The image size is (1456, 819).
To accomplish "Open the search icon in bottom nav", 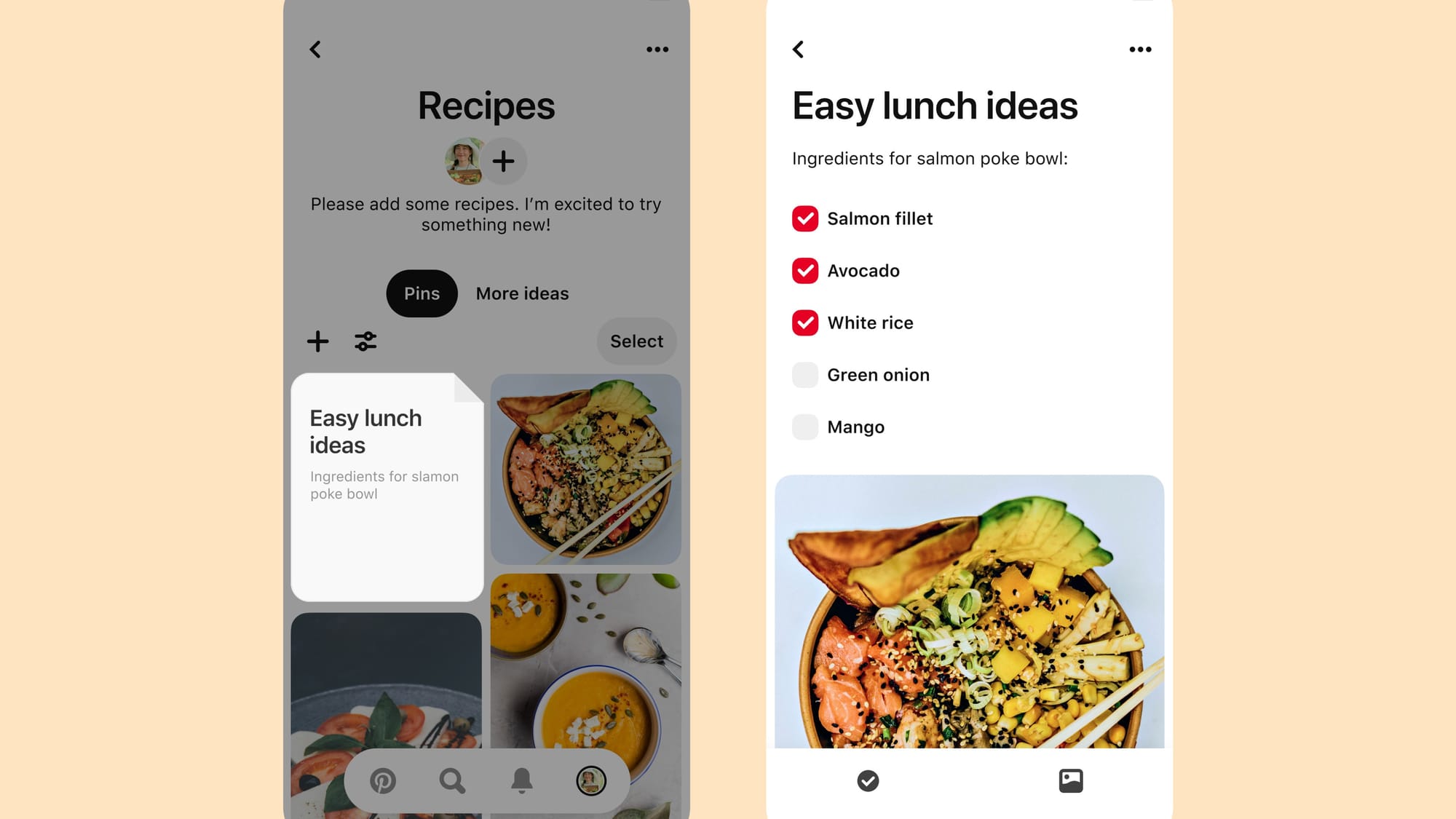I will (x=451, y=781).
